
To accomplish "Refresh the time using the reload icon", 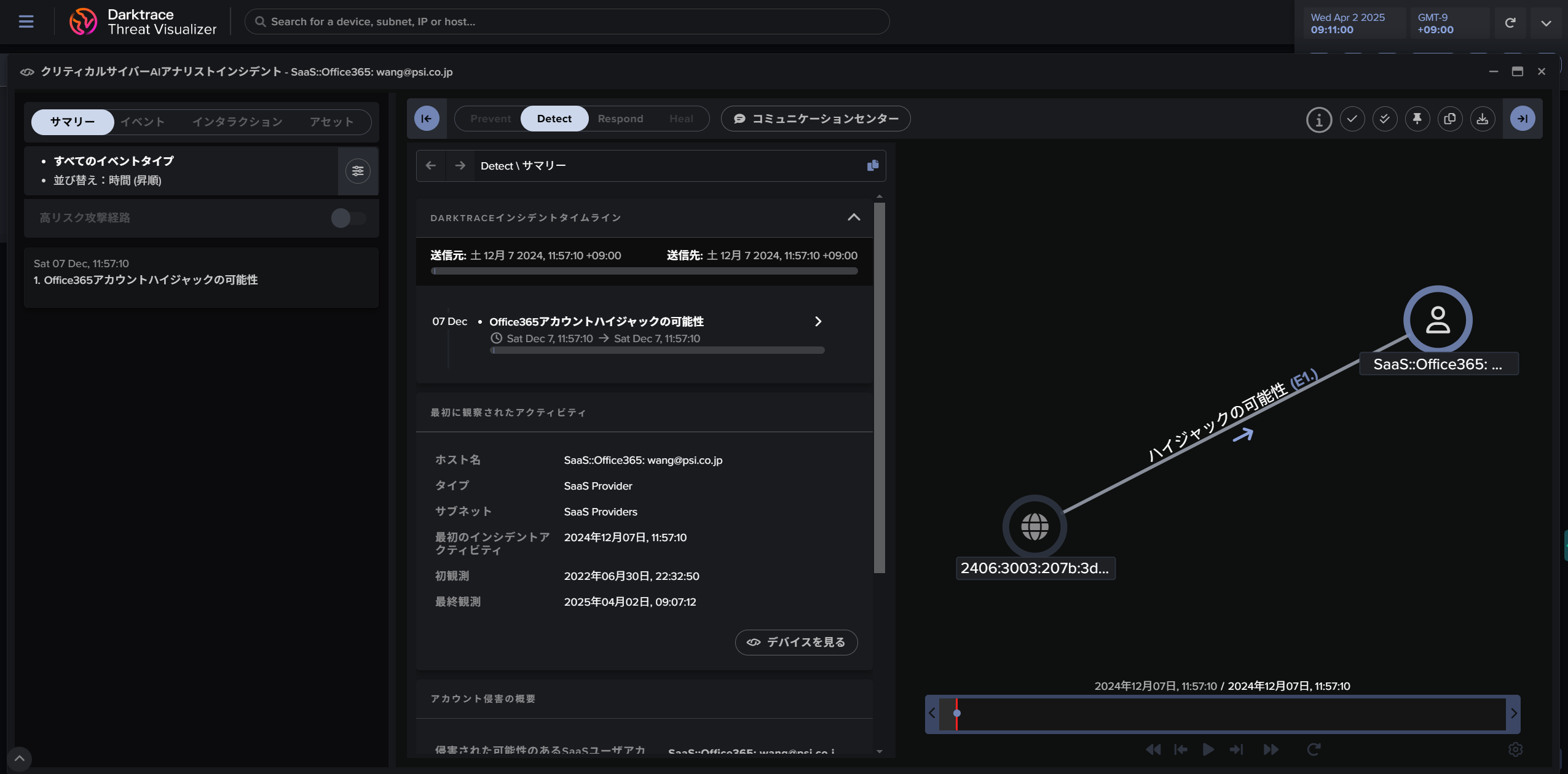I will (1510, 23).
